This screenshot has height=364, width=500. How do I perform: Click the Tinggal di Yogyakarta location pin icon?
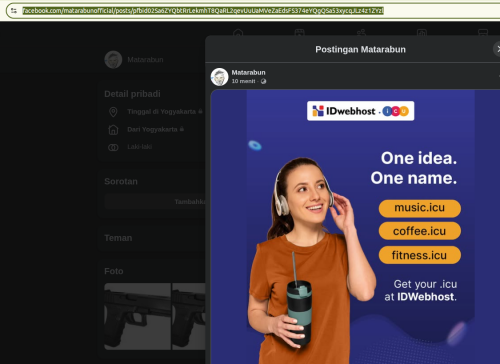click(113, 112)
